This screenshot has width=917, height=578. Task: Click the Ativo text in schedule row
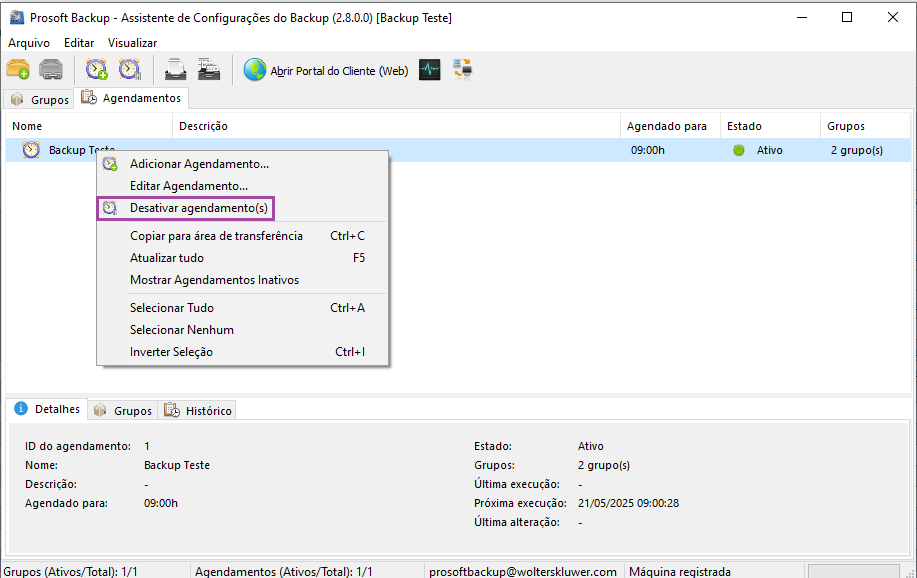(769, 150)
